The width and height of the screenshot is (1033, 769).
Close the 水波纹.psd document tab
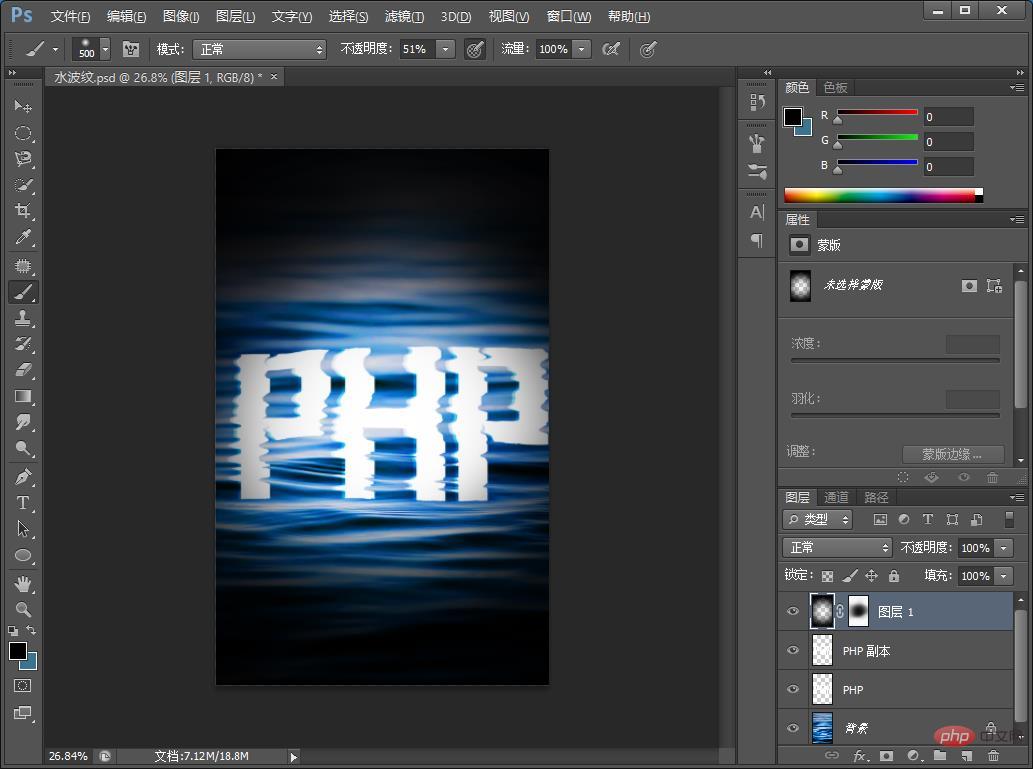(x=274, y=76)
